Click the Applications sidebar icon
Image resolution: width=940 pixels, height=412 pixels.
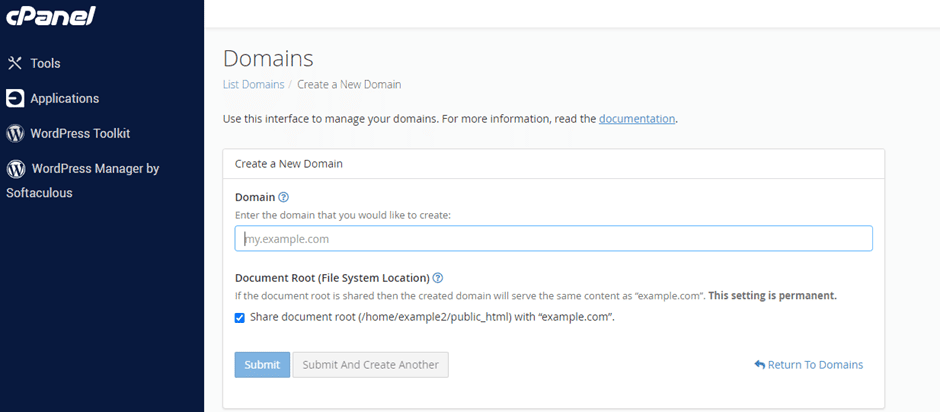pos(15,98)
